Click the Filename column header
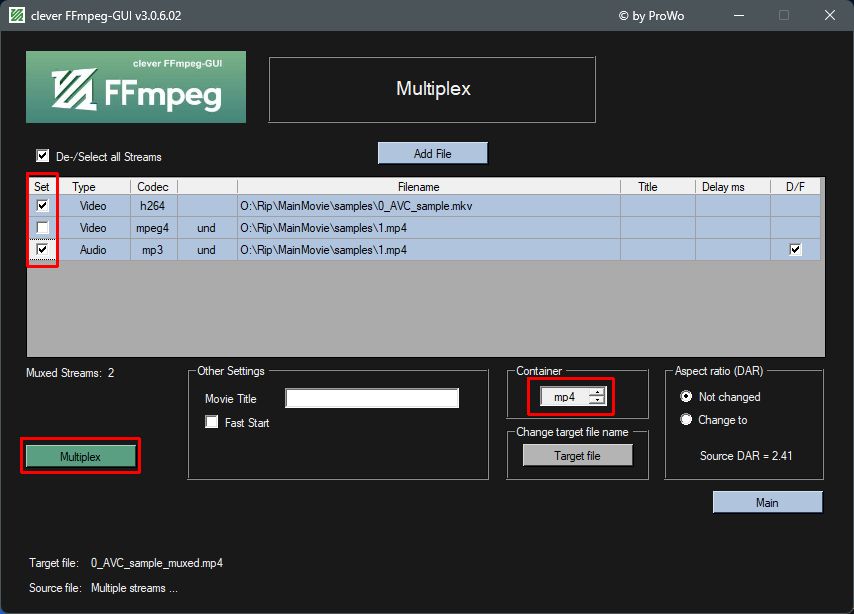Image resolution: width=854 pixels, height=614 pixels. [429, 187]
